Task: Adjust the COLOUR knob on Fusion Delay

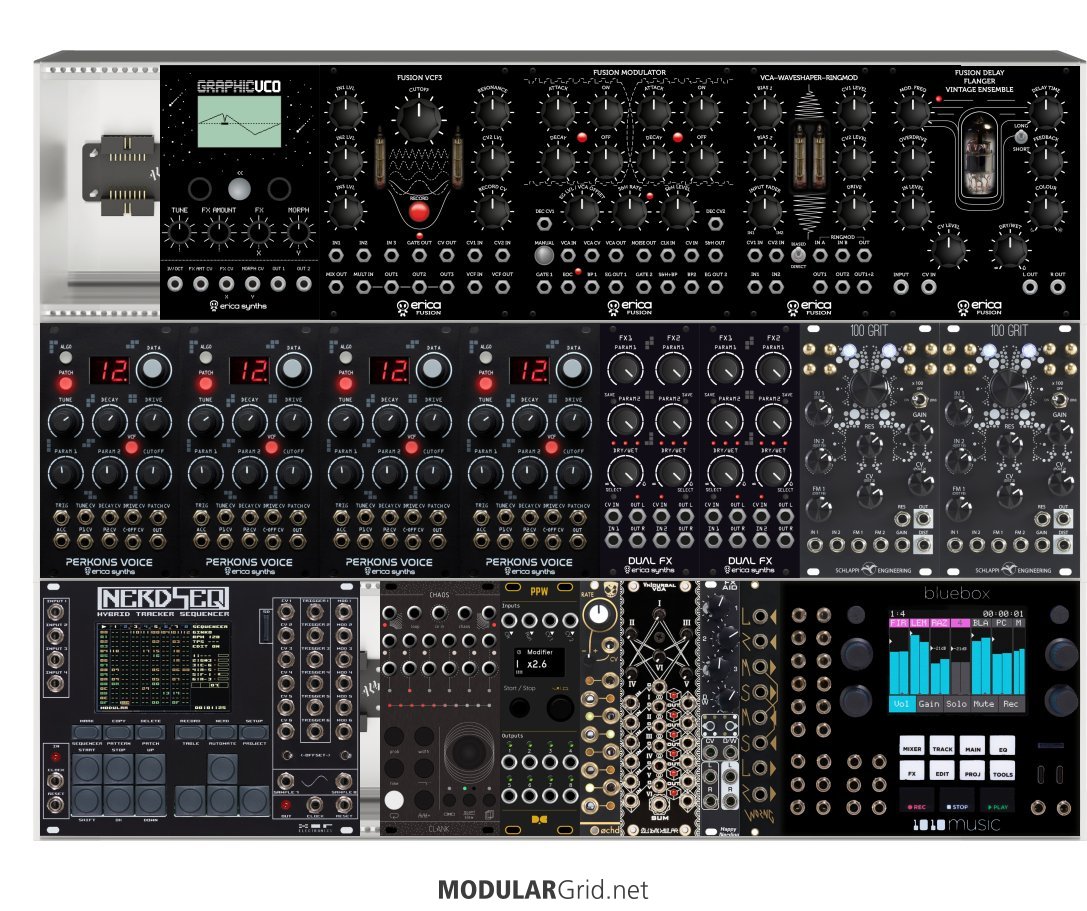Action: pos(1045,210)
